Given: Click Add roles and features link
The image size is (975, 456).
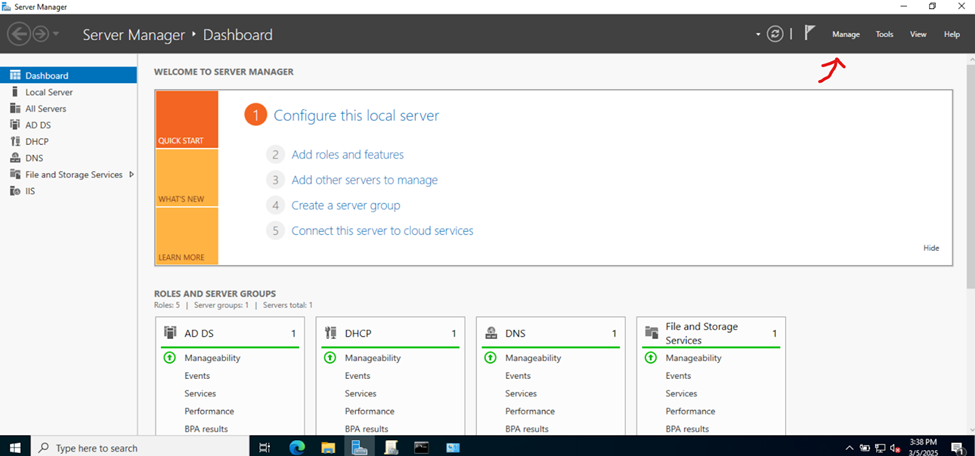Looking at the screenshot, I should click(x=348, y=154).
